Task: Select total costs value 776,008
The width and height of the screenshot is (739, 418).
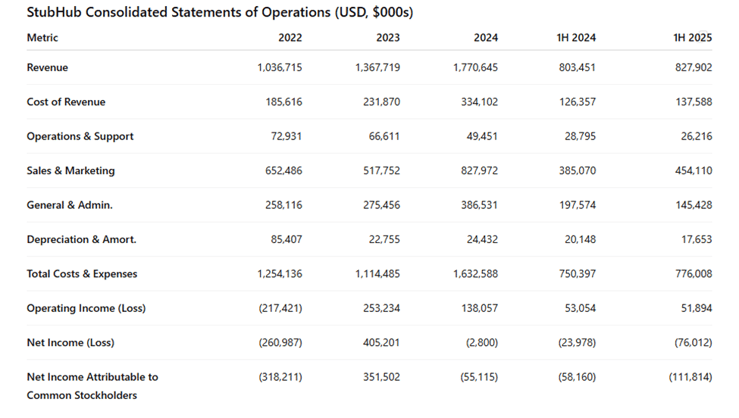Action: point(693,274)
